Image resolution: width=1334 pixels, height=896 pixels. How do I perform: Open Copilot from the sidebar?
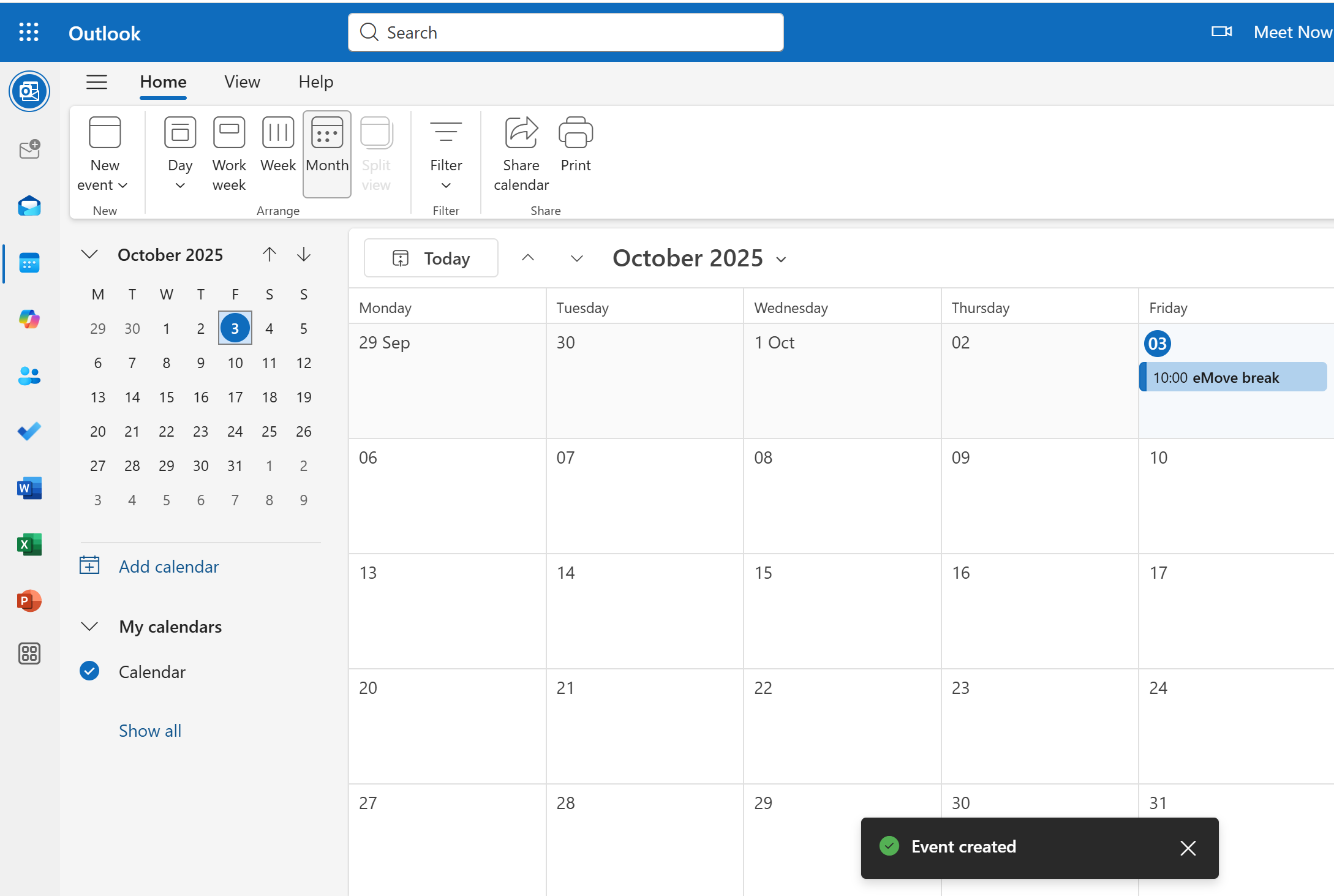(x=29, y=319)
